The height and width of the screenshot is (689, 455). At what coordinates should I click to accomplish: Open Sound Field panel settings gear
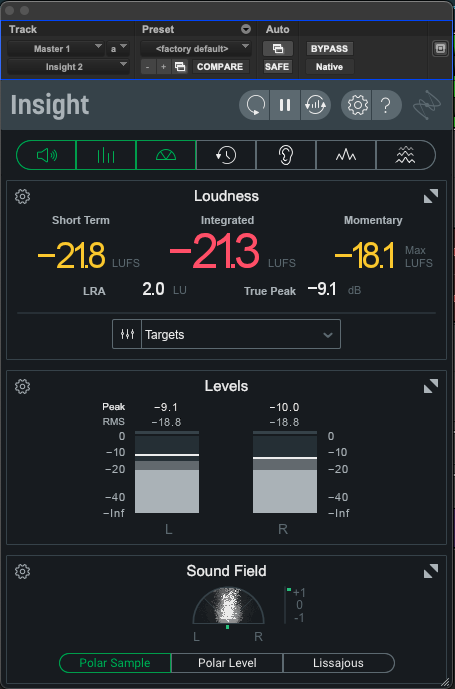point(22,571)
